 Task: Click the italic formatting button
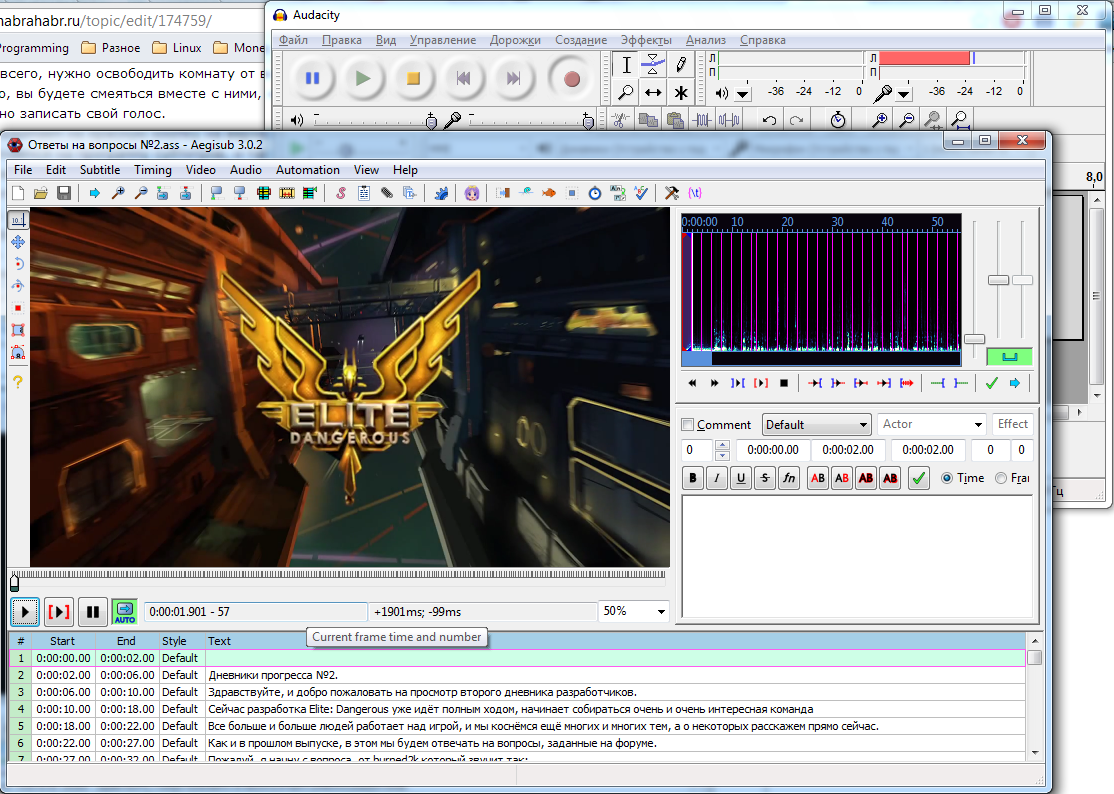pyautogui.click(x=717, y=479)
